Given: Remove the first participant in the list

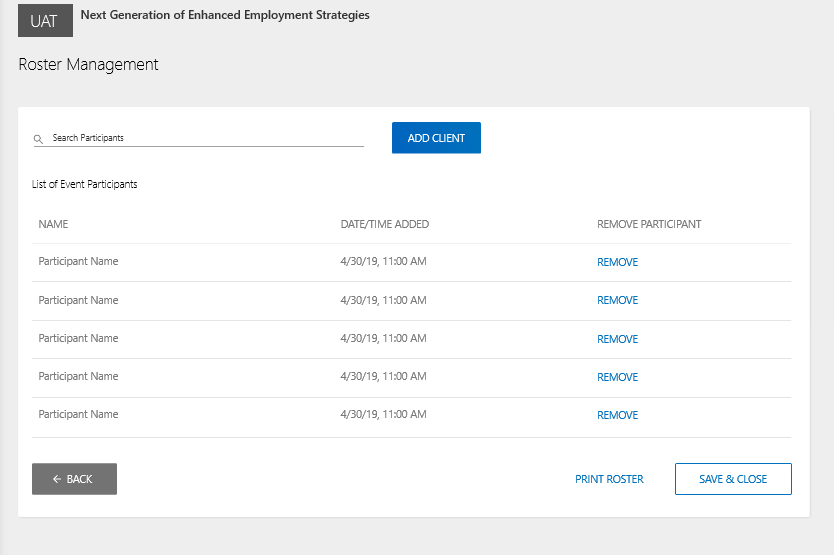Looking at the screenshot, I should pyautogui.click(x=617, y=262).
